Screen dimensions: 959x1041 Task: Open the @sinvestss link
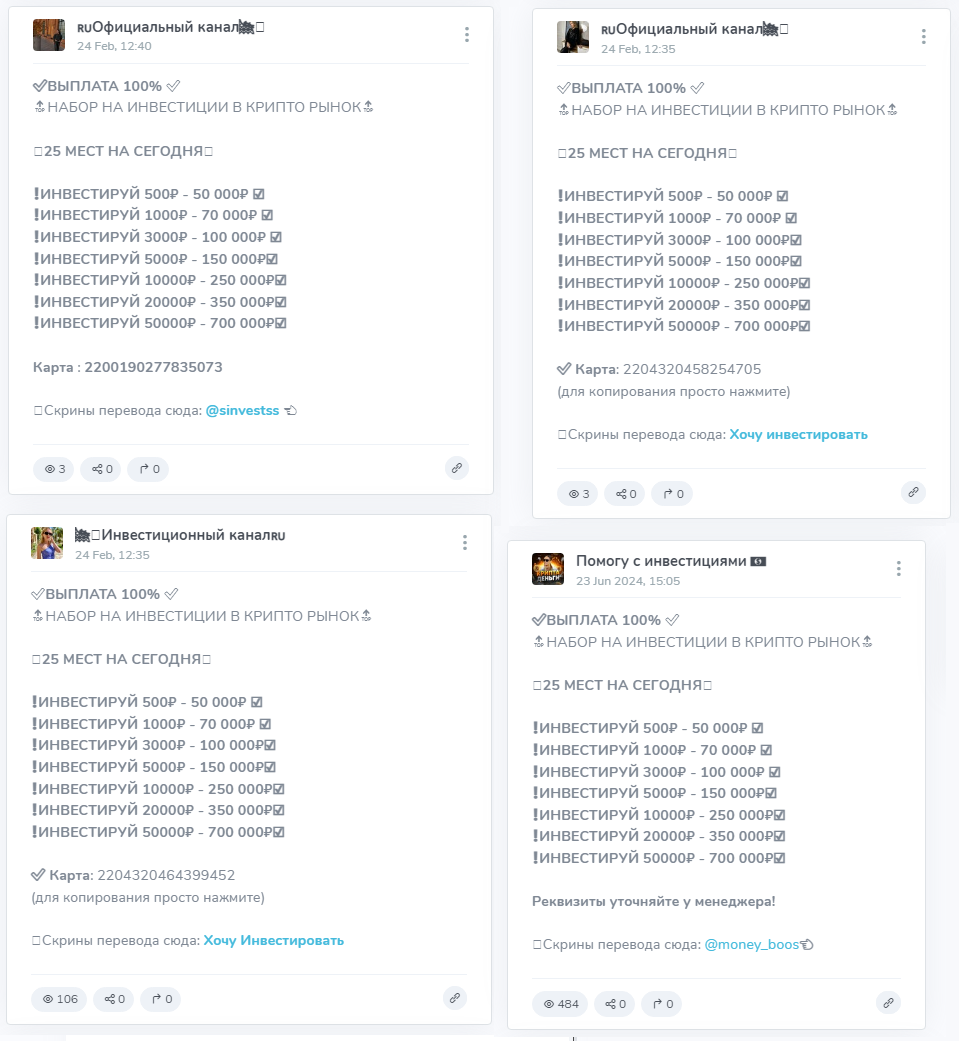[x=242, y=410]
